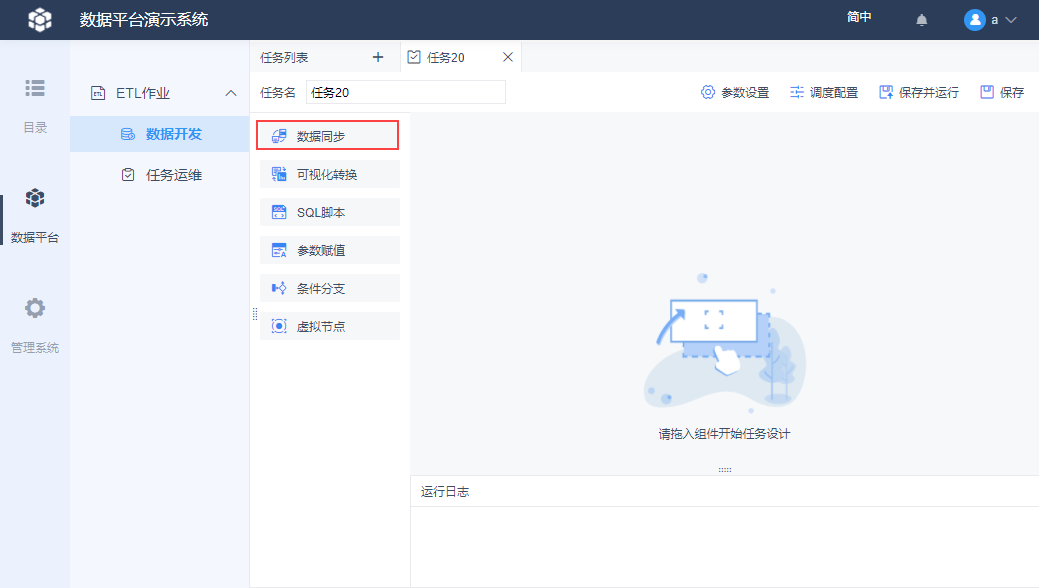Screen dimensions: 1039x588
Task: Open the 任务运维 menu item
Action: 160,175
